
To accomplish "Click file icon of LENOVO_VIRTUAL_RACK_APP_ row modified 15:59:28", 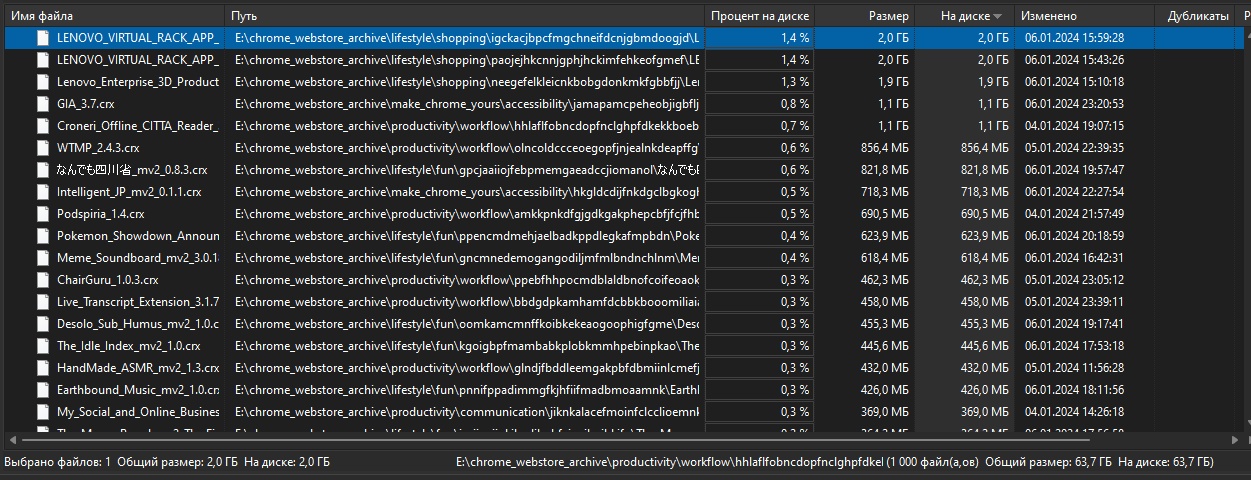I will point(42,38).
